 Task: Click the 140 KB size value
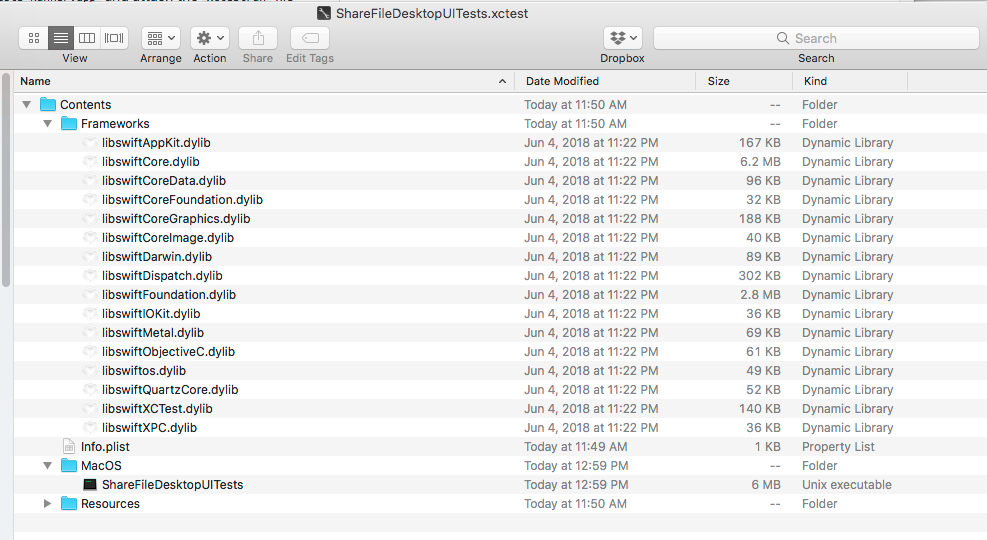[x=759, y=408]
